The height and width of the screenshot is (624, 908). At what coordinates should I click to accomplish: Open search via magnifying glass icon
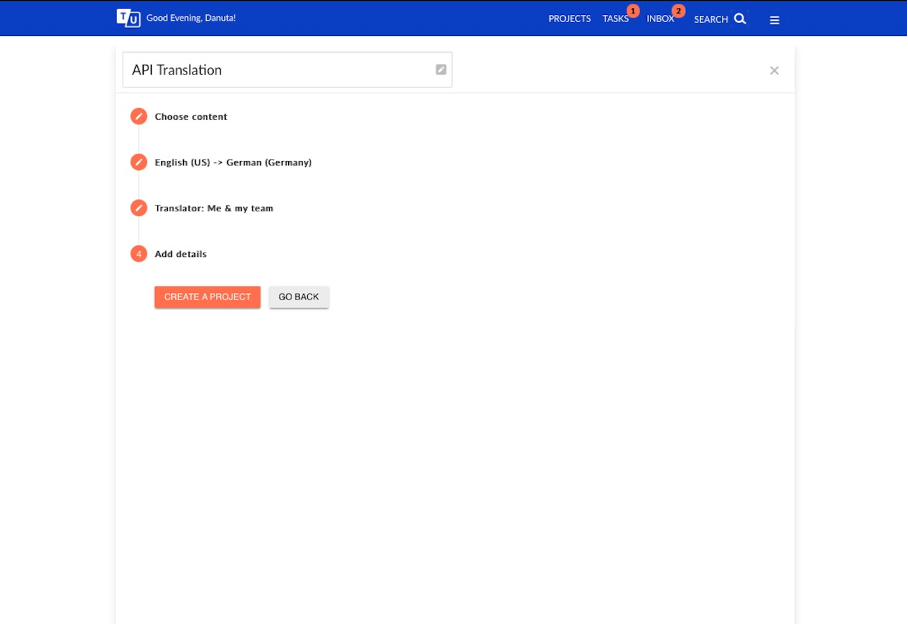pyautogui.click(x=740, y=19)
